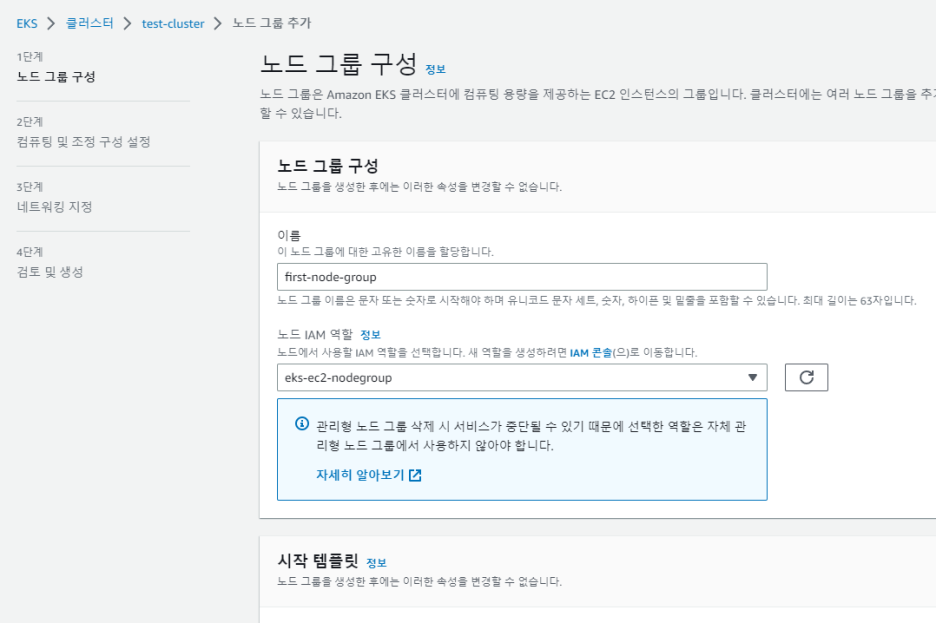Open 클러스터 breadcrumb link
This screenshot has width=936, height=623.
click(91, 23)
